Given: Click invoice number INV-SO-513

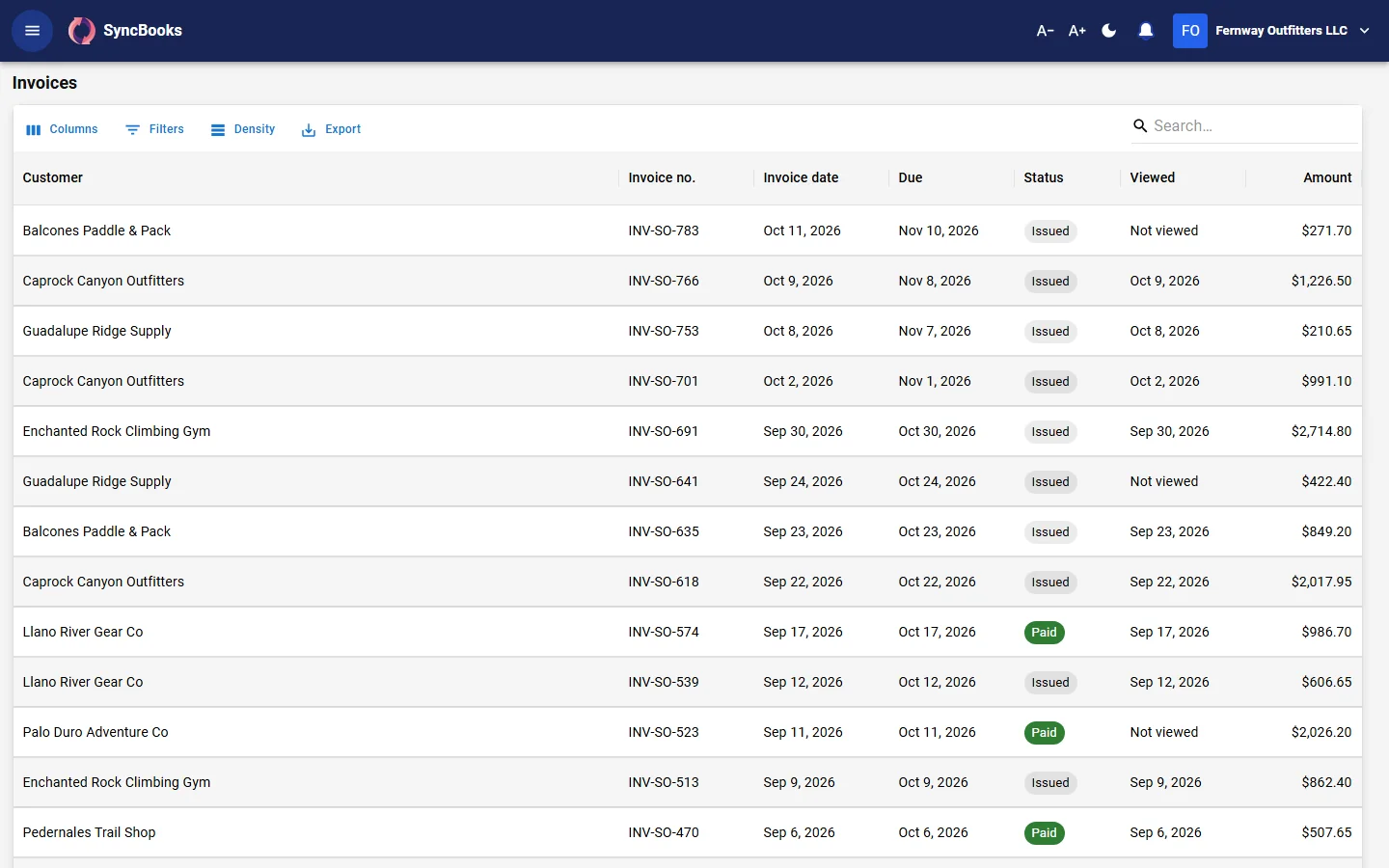Looking at the screenshot, I should (x=664, y=782).
